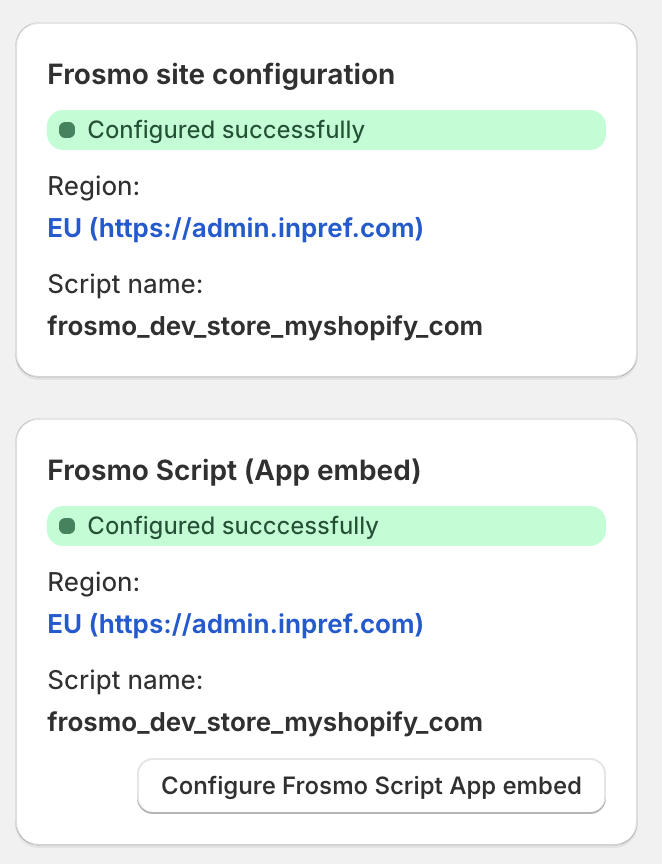Click the script name frosmo_dev_store_myshopify_com in bottom card
The height and width of the screenshot is (864, 662).
click(265, 721)
